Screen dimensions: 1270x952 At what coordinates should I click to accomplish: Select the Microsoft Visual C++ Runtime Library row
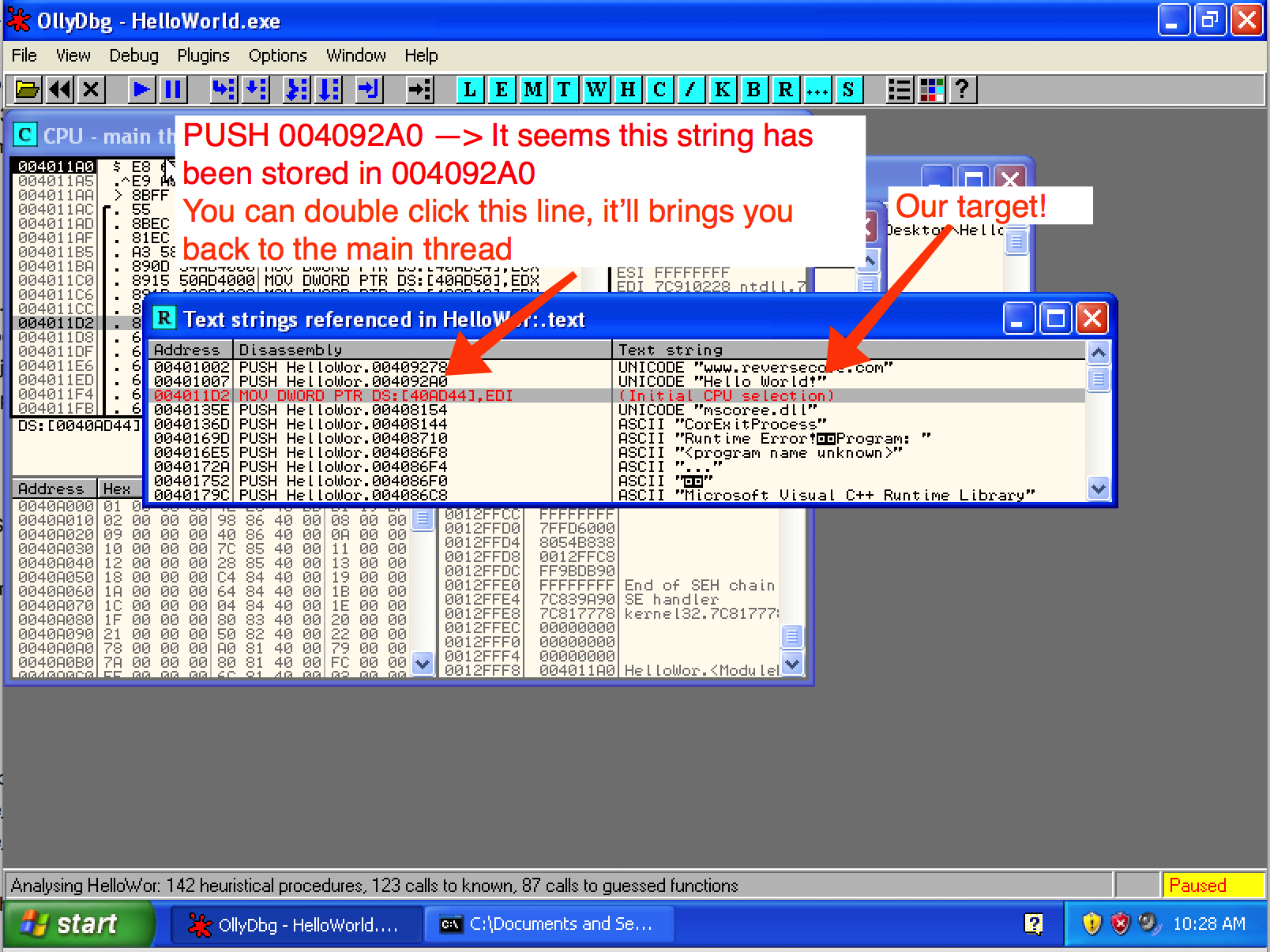click(x=617, y=495)
